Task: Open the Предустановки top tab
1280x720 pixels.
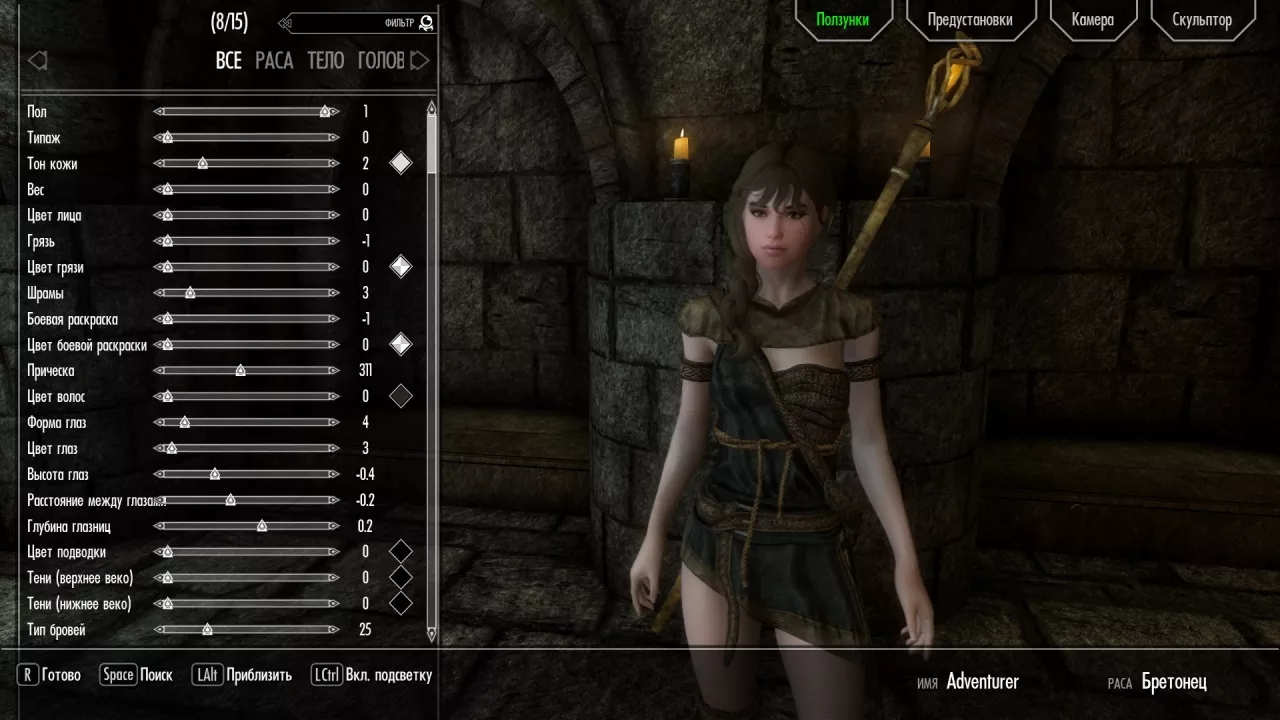Action: click(970, 20)
